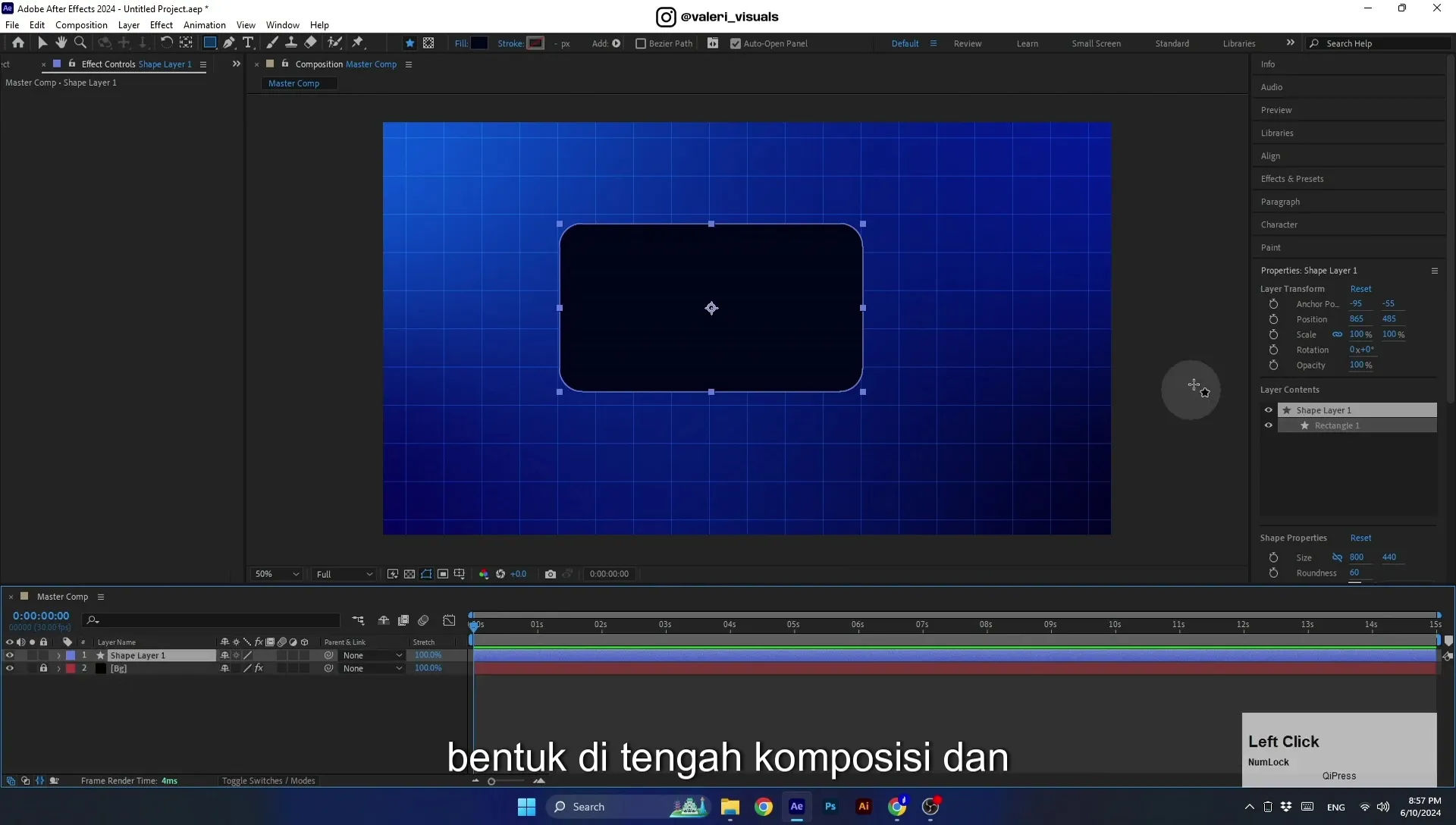Click the Search Help field
This screenshot has width=1456, height=825.
pos(1380,44)
